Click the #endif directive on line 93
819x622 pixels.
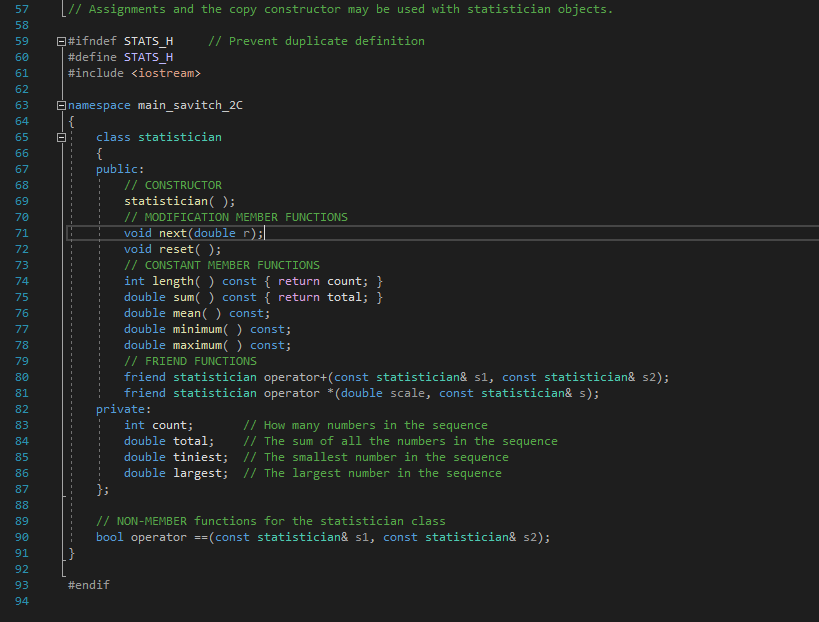[x=88, y=584]
